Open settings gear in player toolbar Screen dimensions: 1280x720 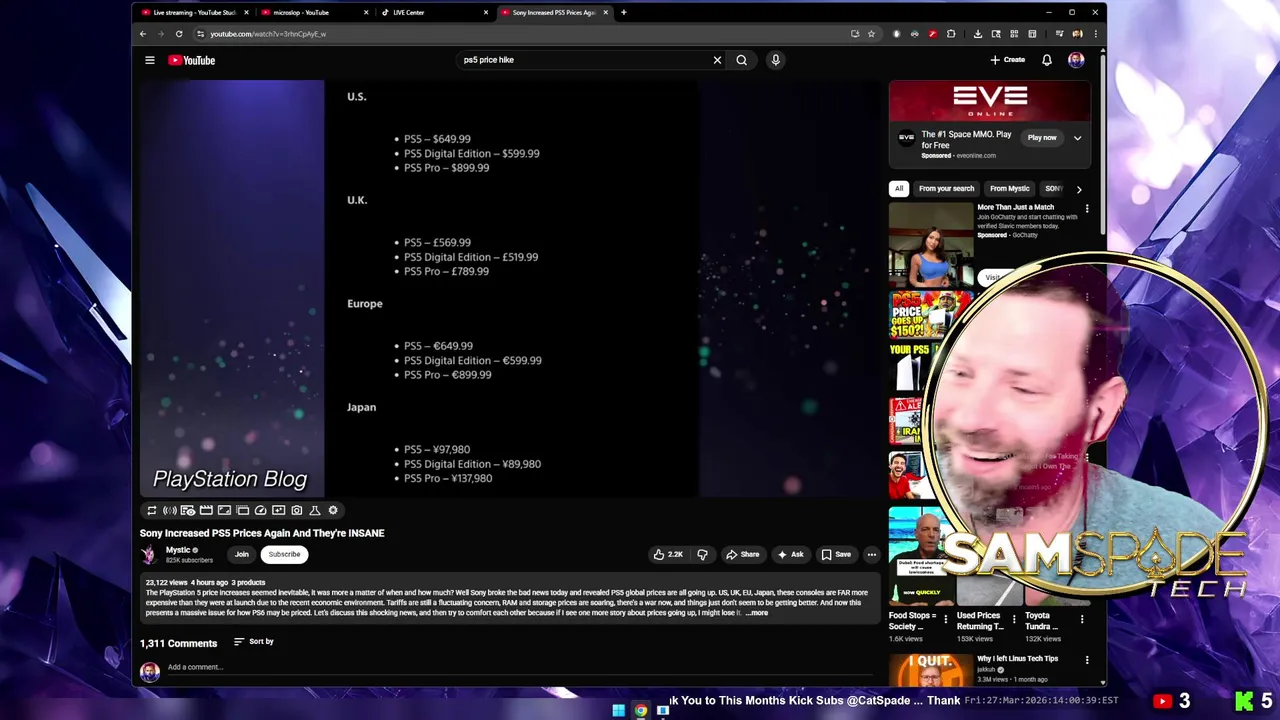333,510
